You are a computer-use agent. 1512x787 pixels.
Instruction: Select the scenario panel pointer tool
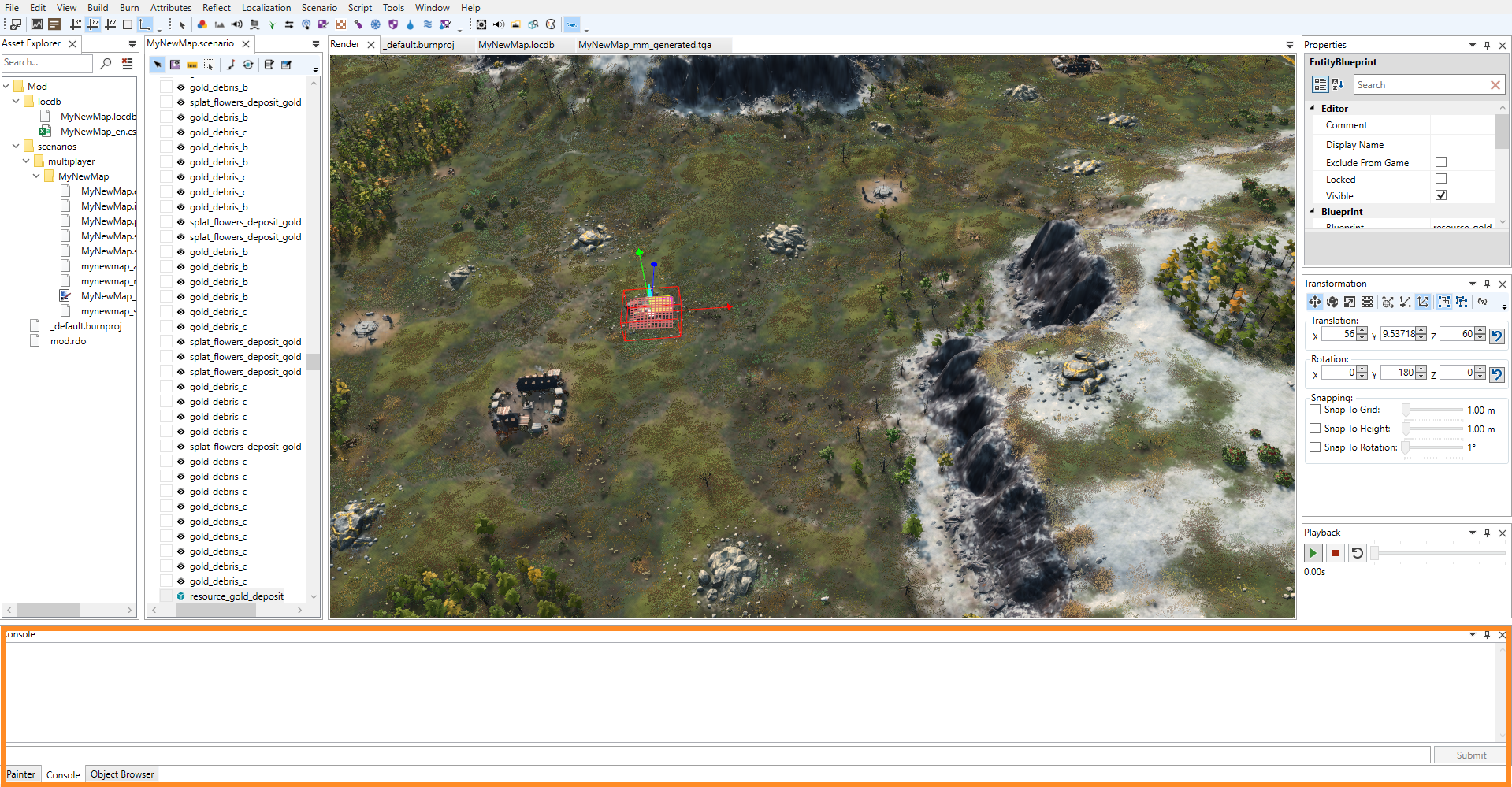pos(158,65)
